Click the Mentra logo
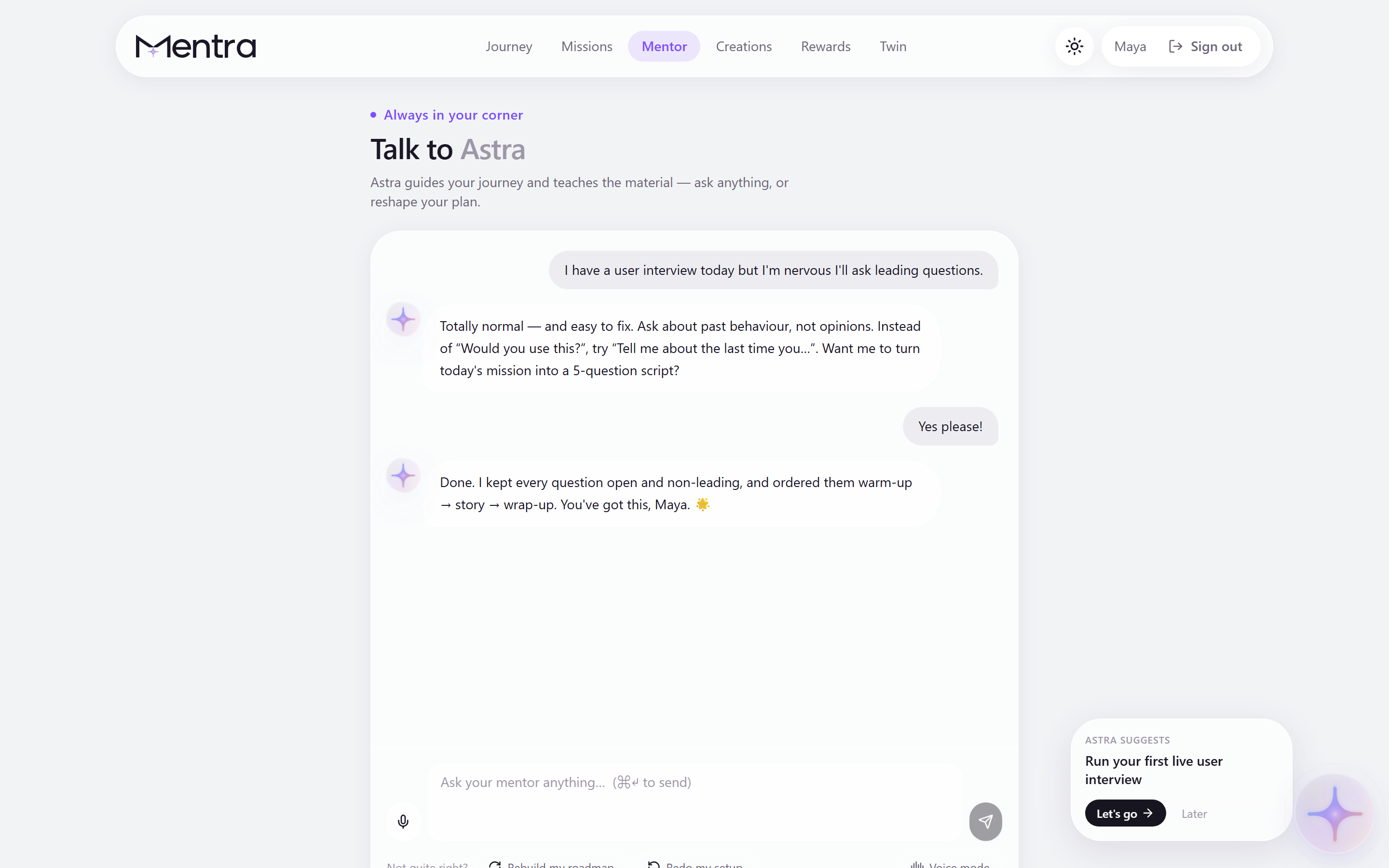Screen dimensions: 1389x868 coord(196,46)
